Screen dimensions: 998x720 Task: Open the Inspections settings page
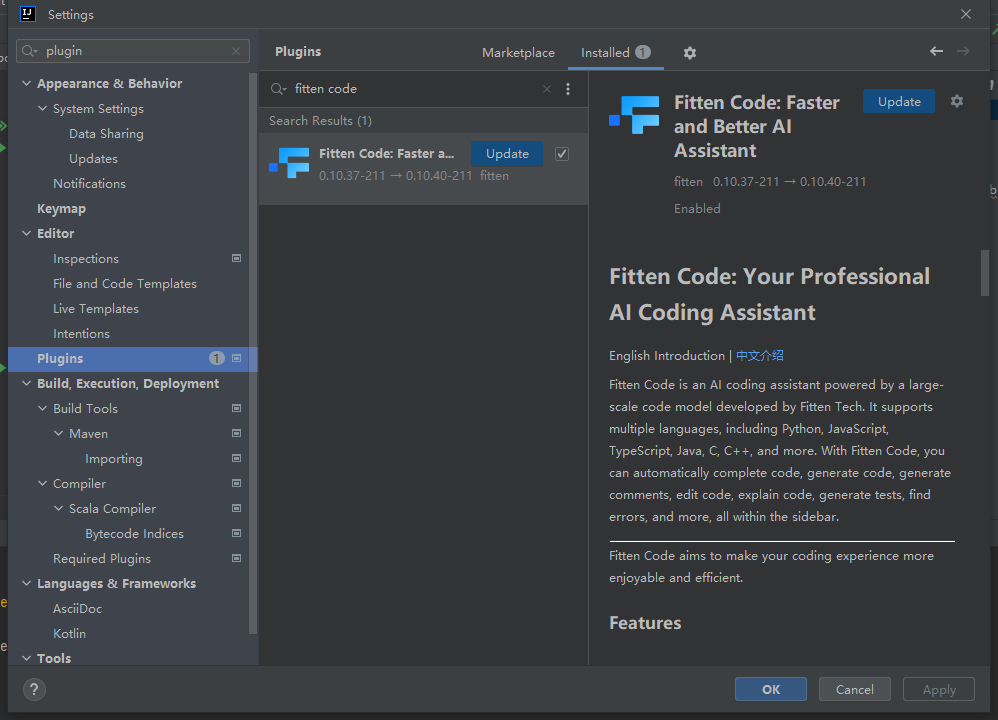pos(86,259)
